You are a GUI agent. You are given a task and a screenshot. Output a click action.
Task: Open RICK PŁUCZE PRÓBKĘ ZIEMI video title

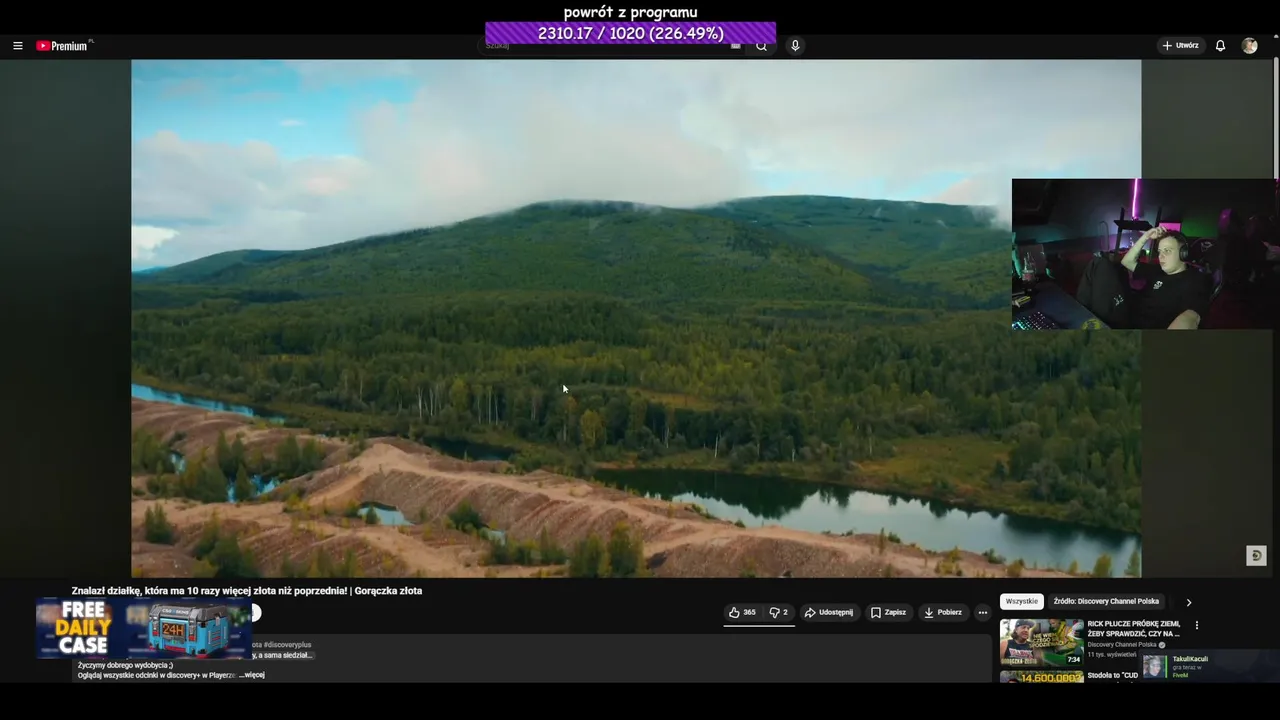point(1134,628)
